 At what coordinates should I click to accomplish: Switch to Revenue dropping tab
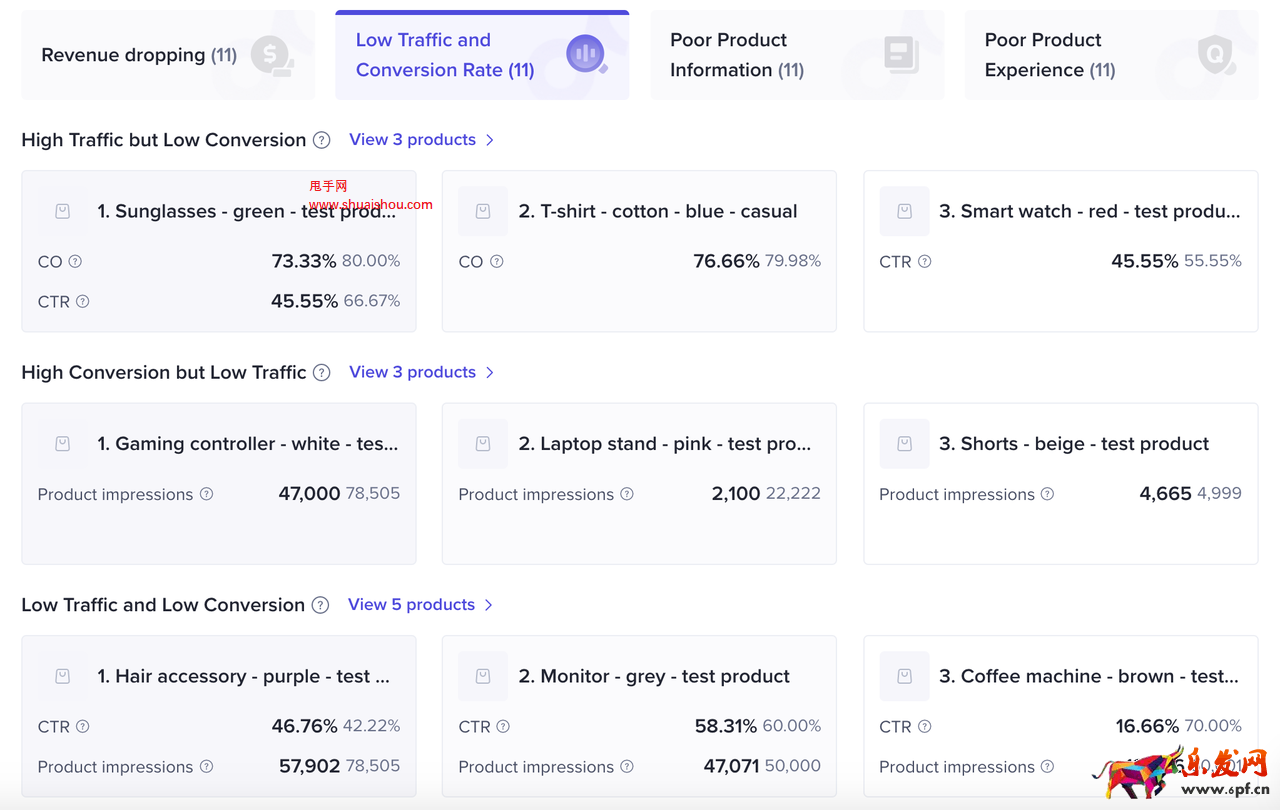click(x=167, y=55)
